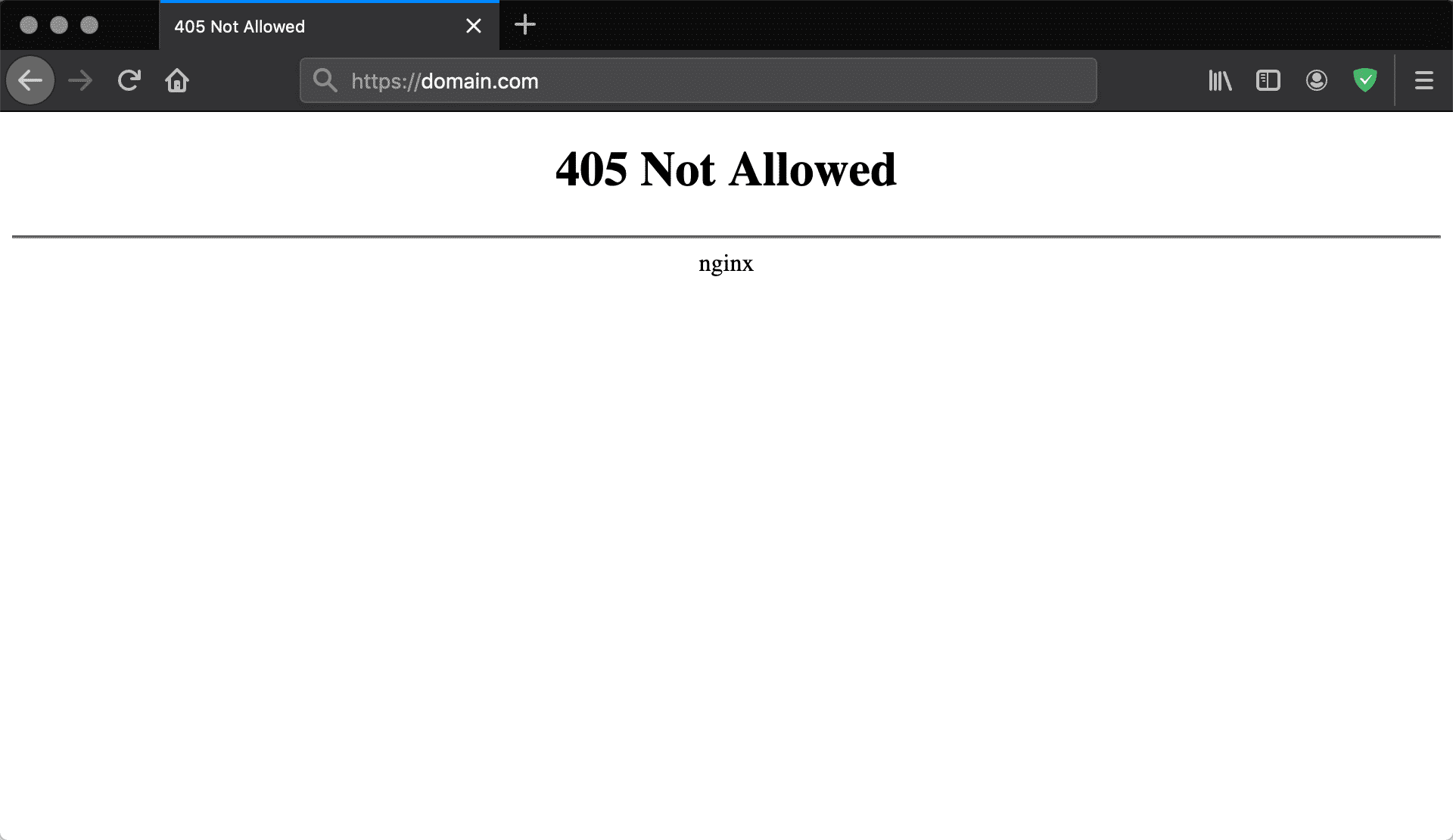Close the current browser tab
The width and height of the screenshot is (1453, 840).
point(473,26)
